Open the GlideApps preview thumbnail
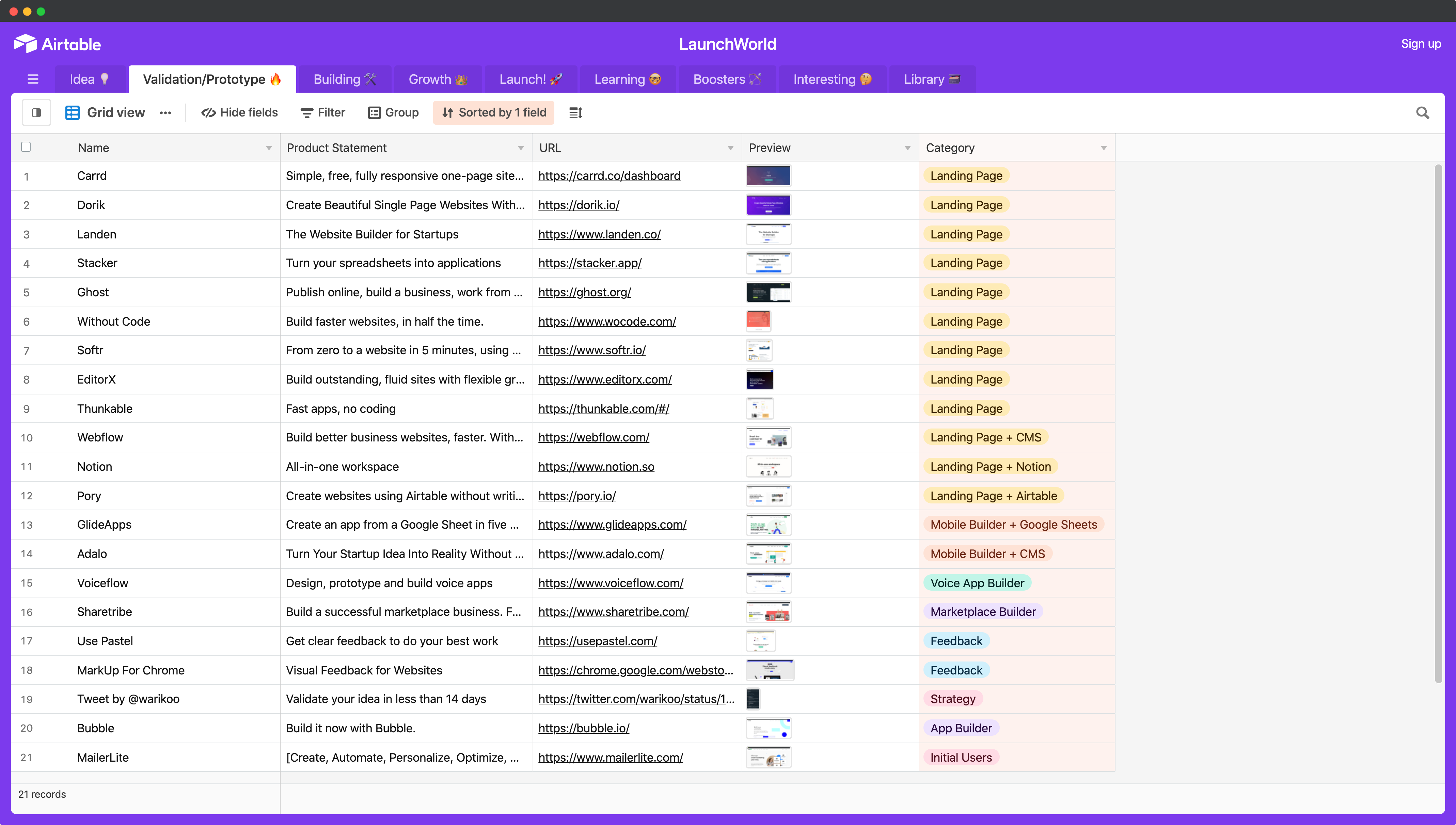This screenshot has width=1456, height=825. click(x=769, y=525)
